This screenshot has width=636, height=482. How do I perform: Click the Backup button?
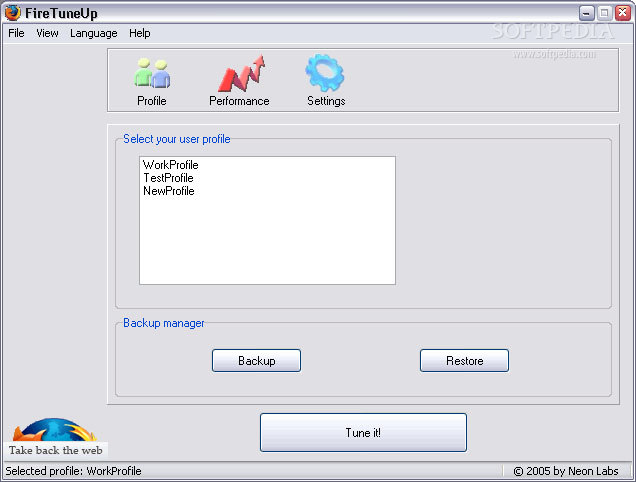coord(256,360)
